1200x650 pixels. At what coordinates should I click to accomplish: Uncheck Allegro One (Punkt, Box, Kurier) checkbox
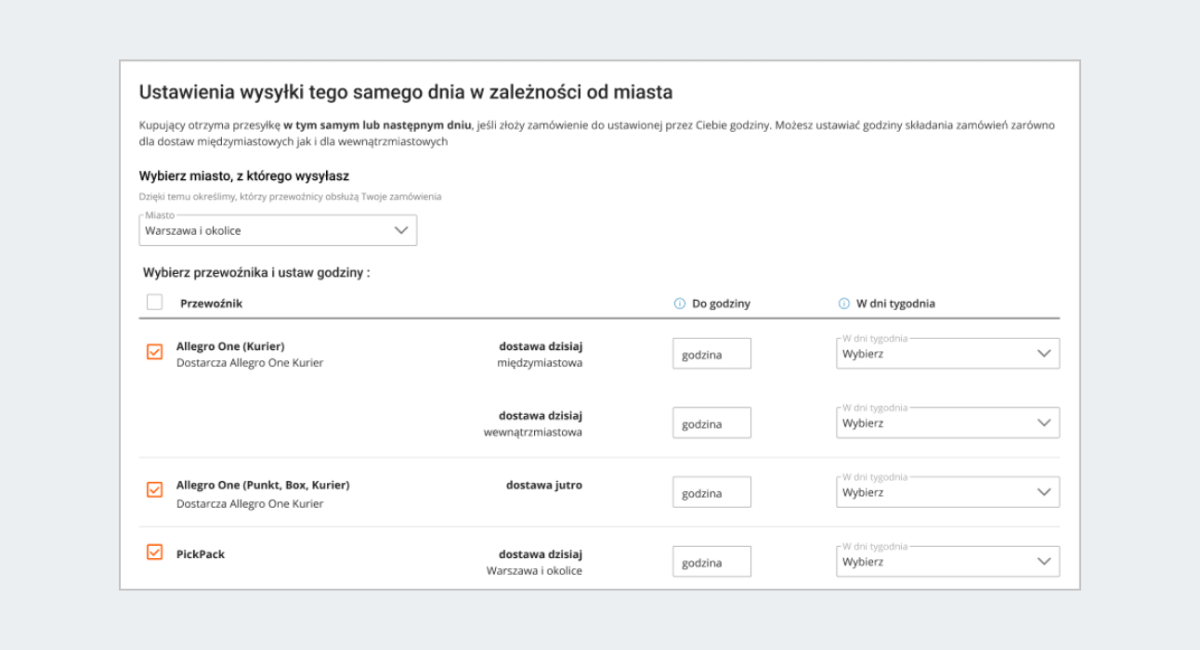tap(155, 490)
